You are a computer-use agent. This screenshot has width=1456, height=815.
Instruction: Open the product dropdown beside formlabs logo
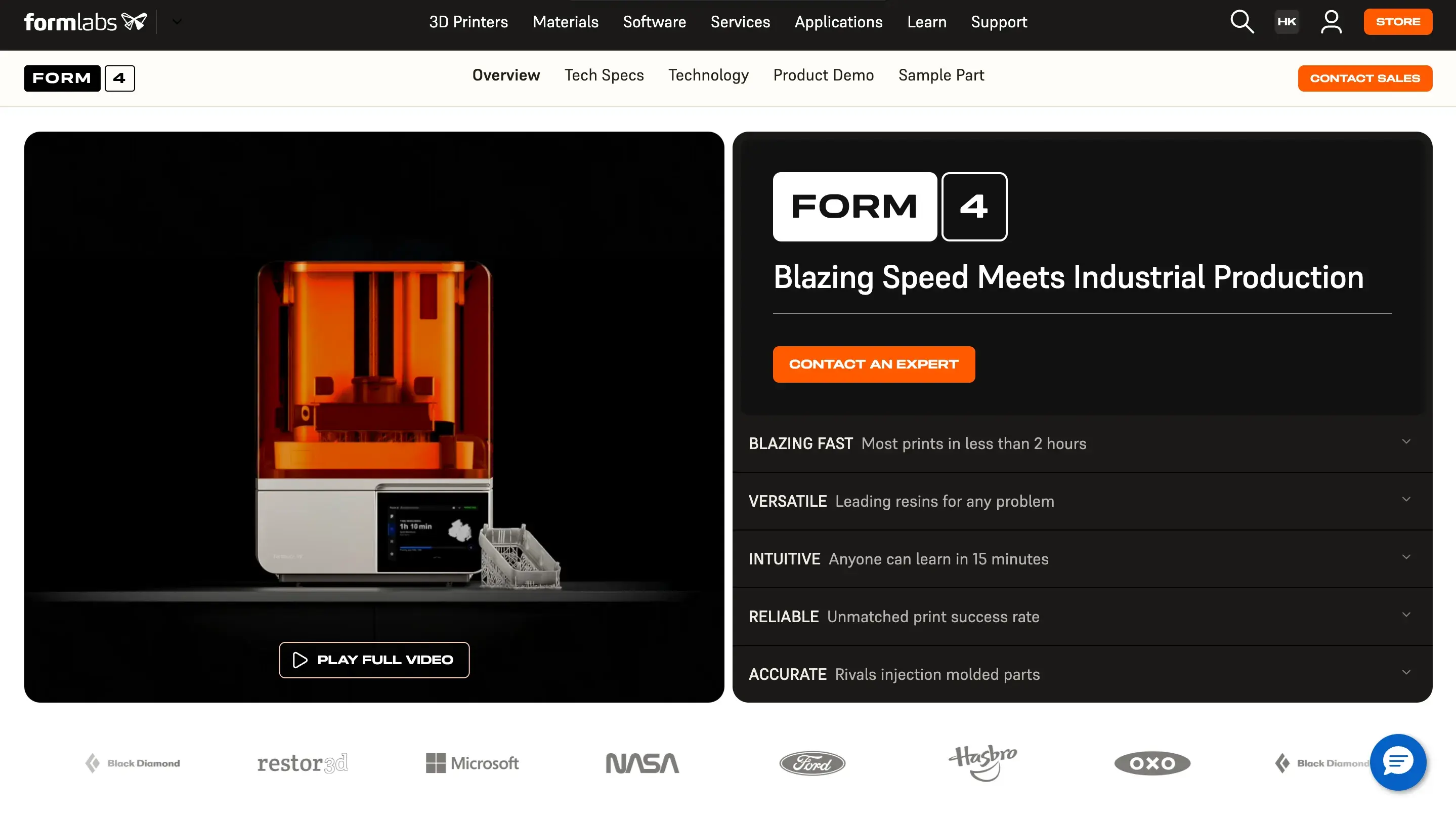[177, 21]
